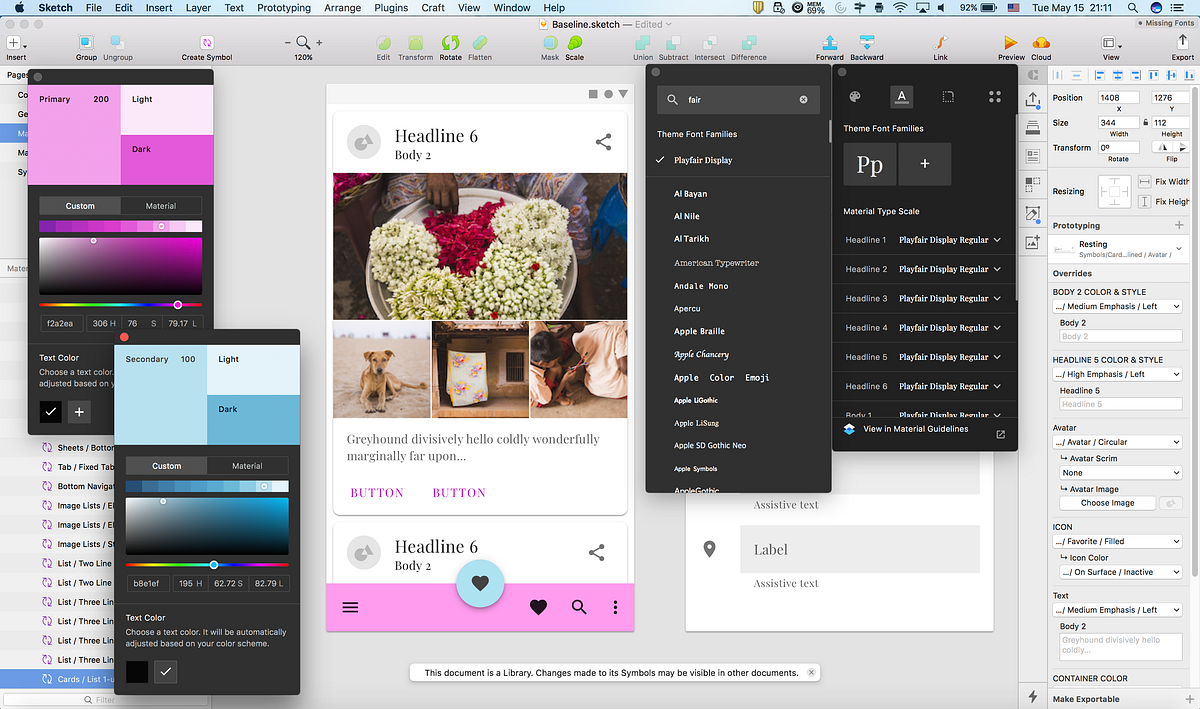Select checked text color swatch in Secondary panel
1200x709 pixels.
point(165,672)
